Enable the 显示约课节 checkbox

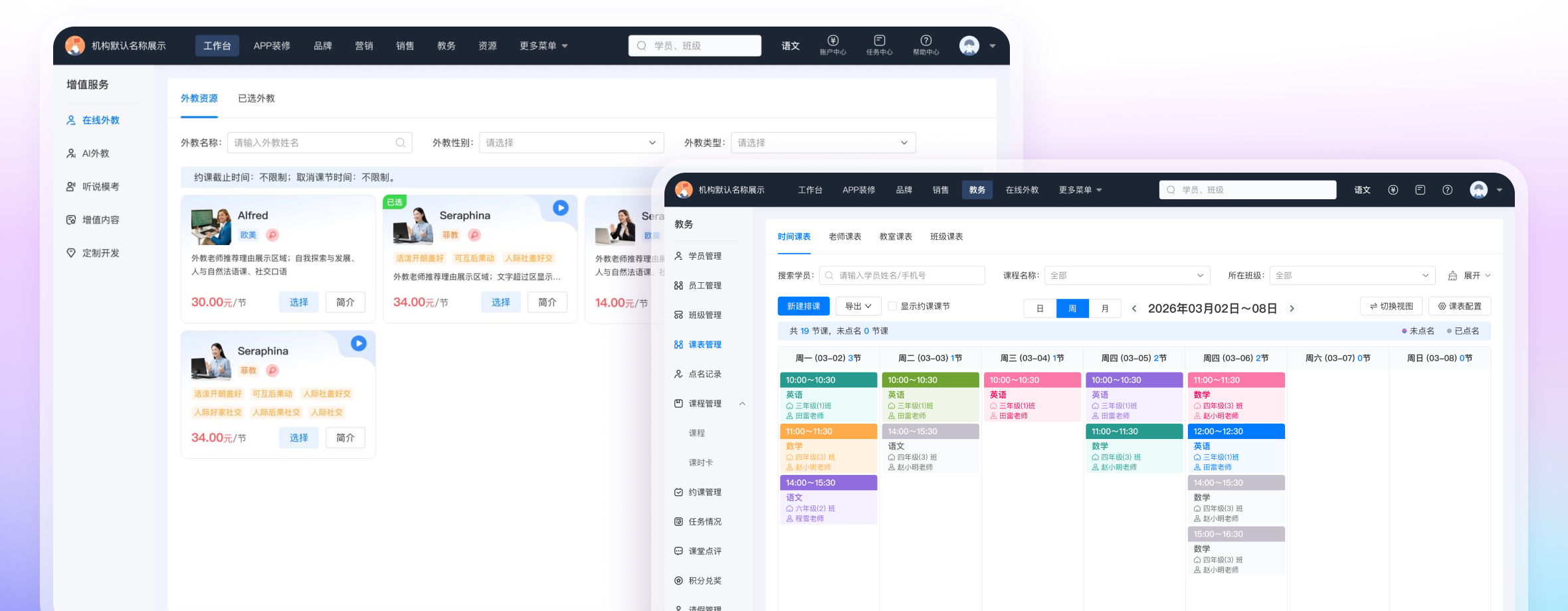coord(892,306)
